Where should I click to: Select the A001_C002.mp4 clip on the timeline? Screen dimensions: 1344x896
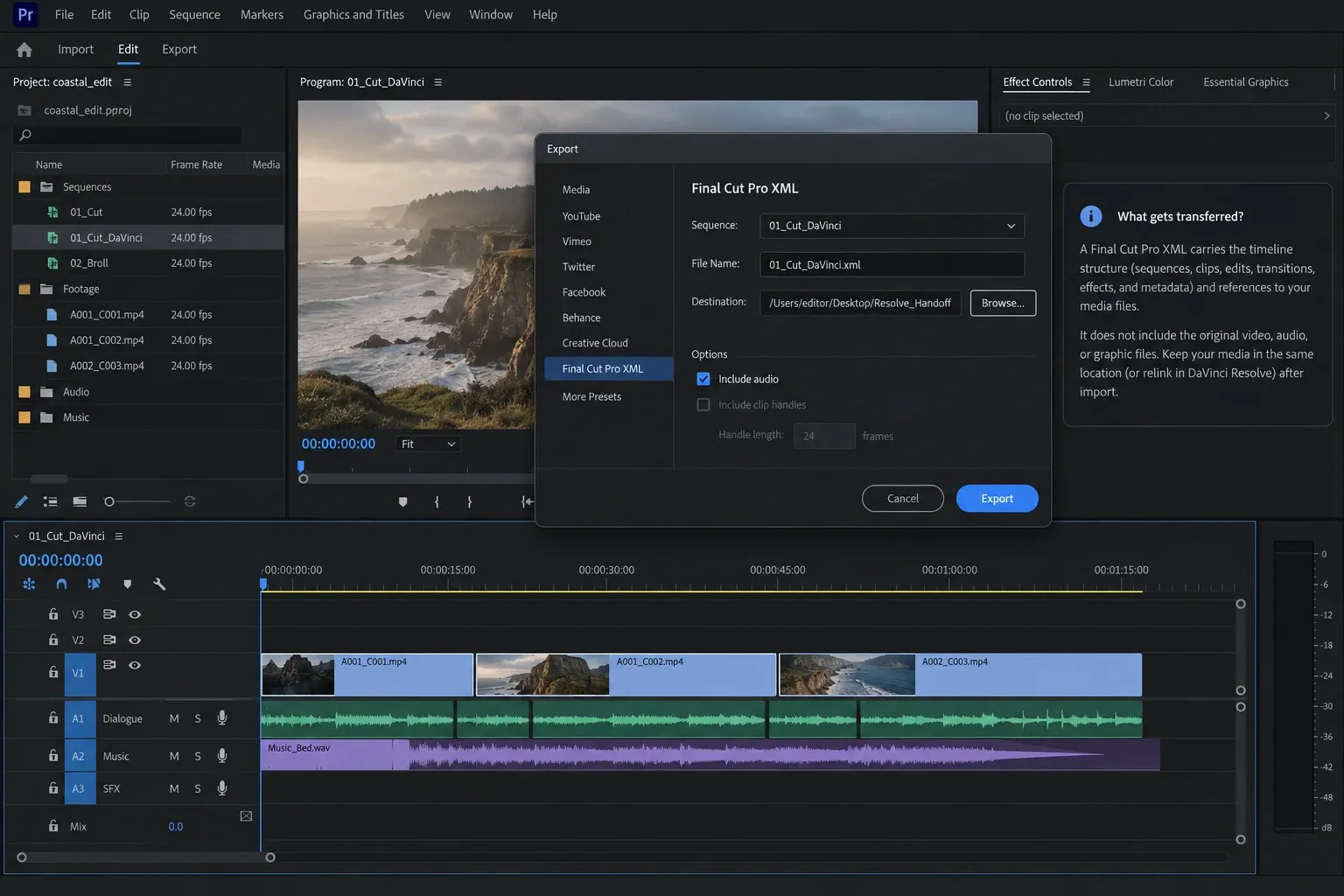pos(626,675)
